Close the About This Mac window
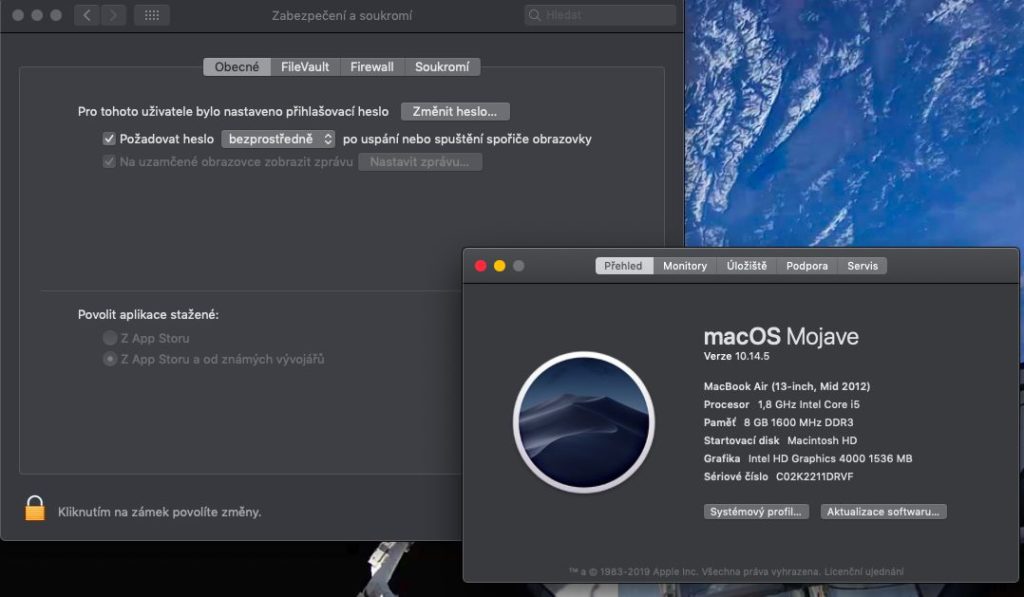The height and width of the screenshot is (597, 1024). pos(481,266)
